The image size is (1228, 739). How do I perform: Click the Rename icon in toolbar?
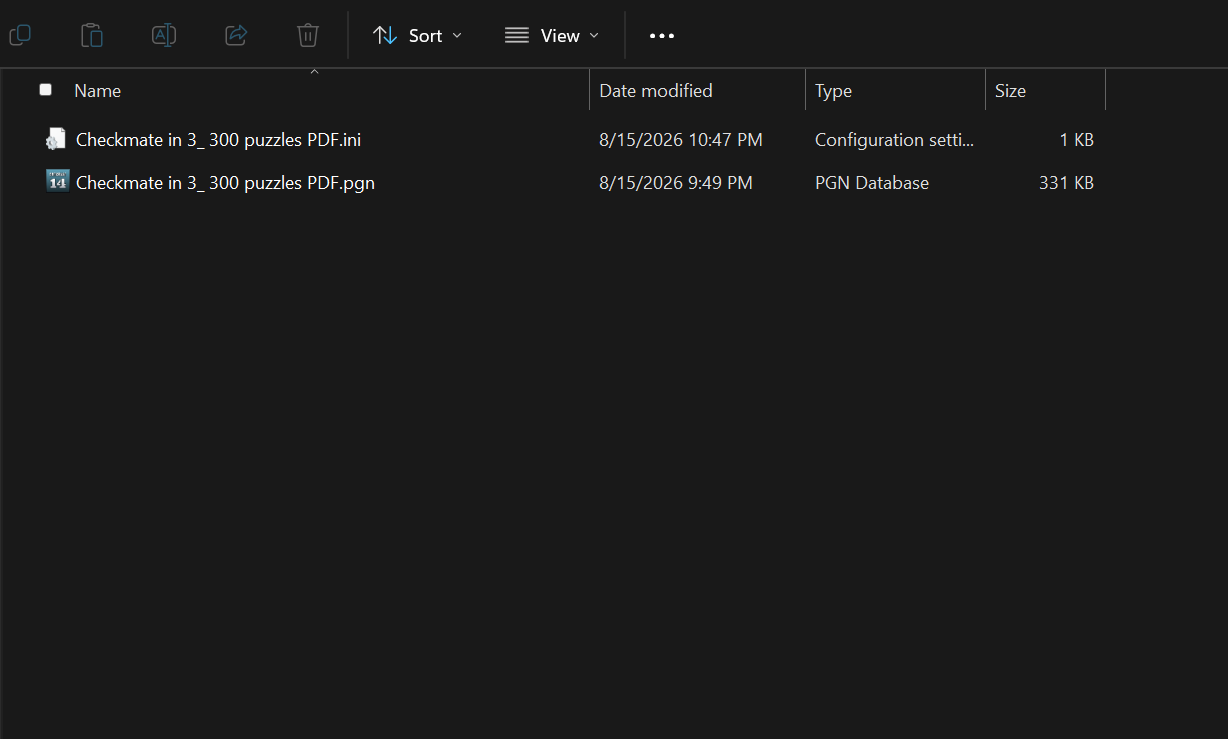(x=164, y=35)
